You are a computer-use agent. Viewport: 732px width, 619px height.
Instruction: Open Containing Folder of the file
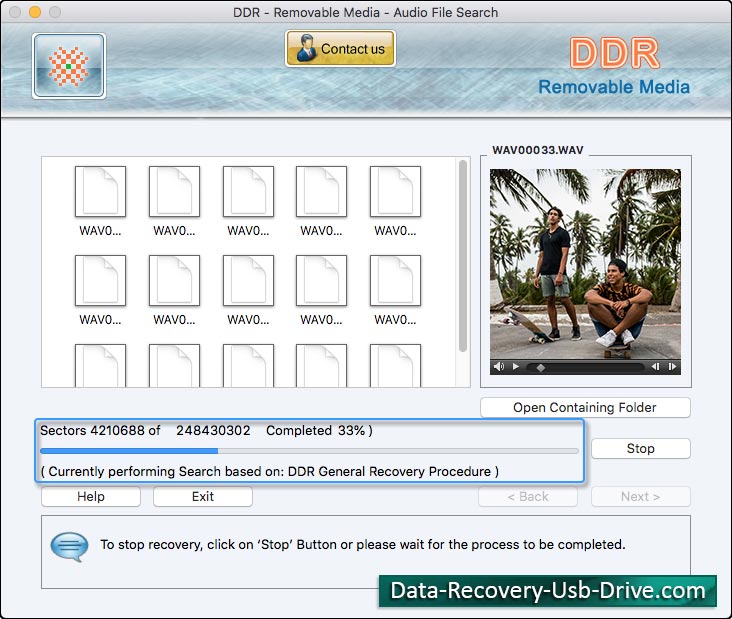[585, 408]
